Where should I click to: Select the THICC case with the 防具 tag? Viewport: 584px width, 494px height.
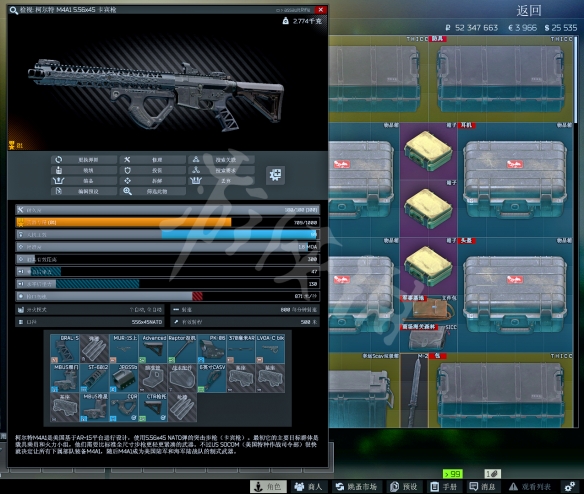click(501, 79)
